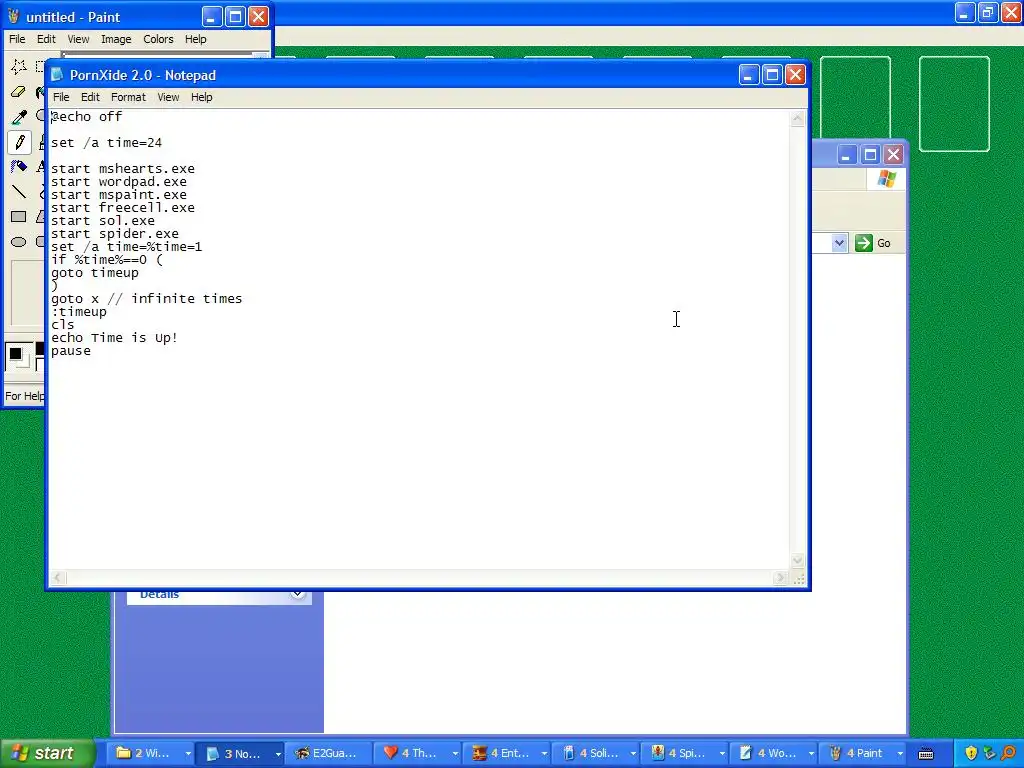The image size is (1024, 768).
Task: Click Notepad's vertical scrollbar up arrow
Action: tap(797, 118)
